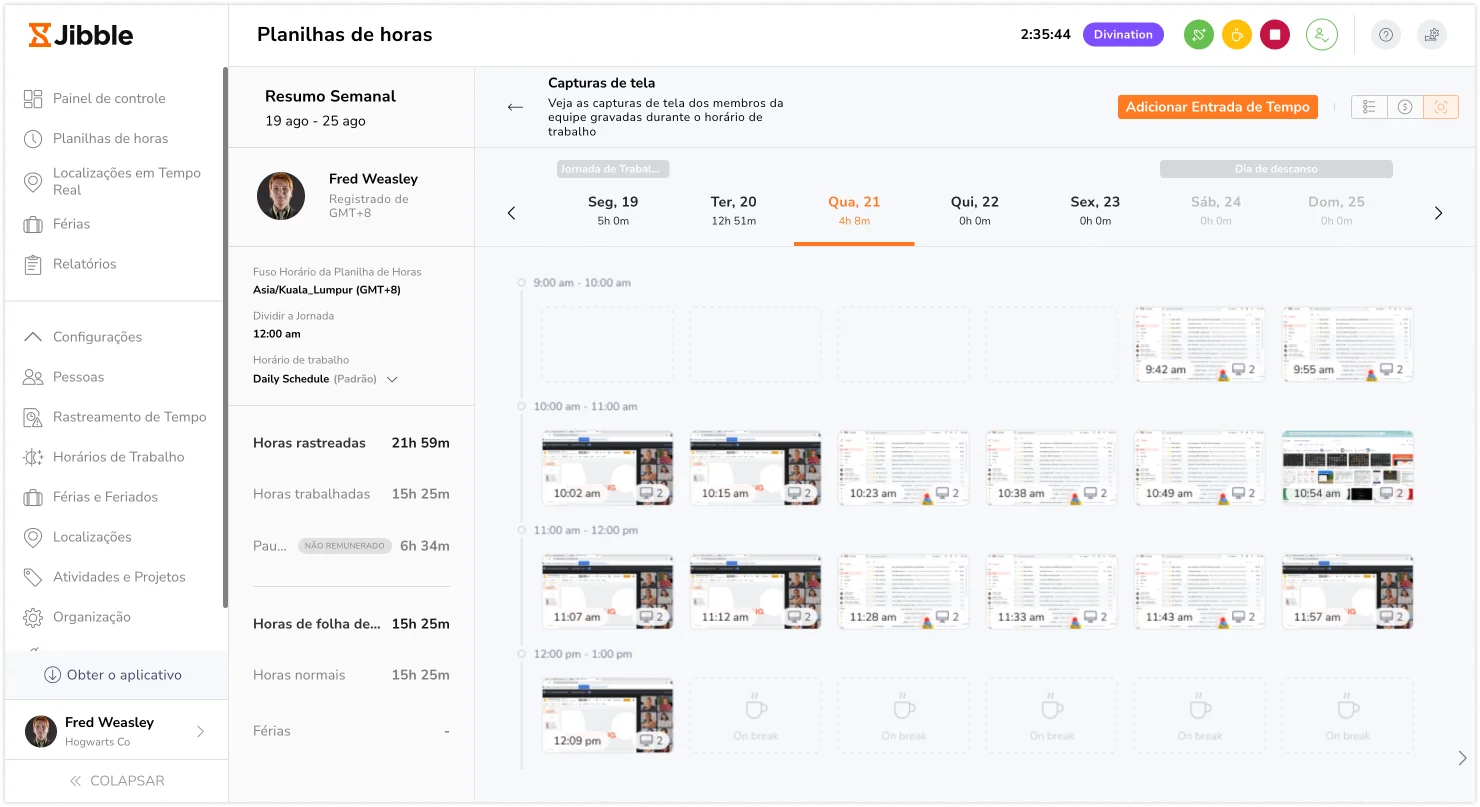Go to next week with right chevron
Screen dimensions: 1480x807
(x=1439, y=213)
